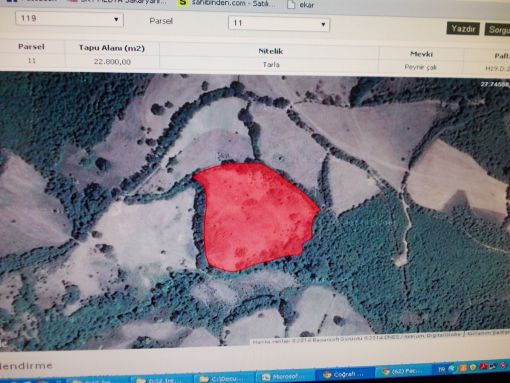Click the Mevki column header
The width and height of the screenshot is (510, 383).
pyautogui.click(x=421, y=54)
